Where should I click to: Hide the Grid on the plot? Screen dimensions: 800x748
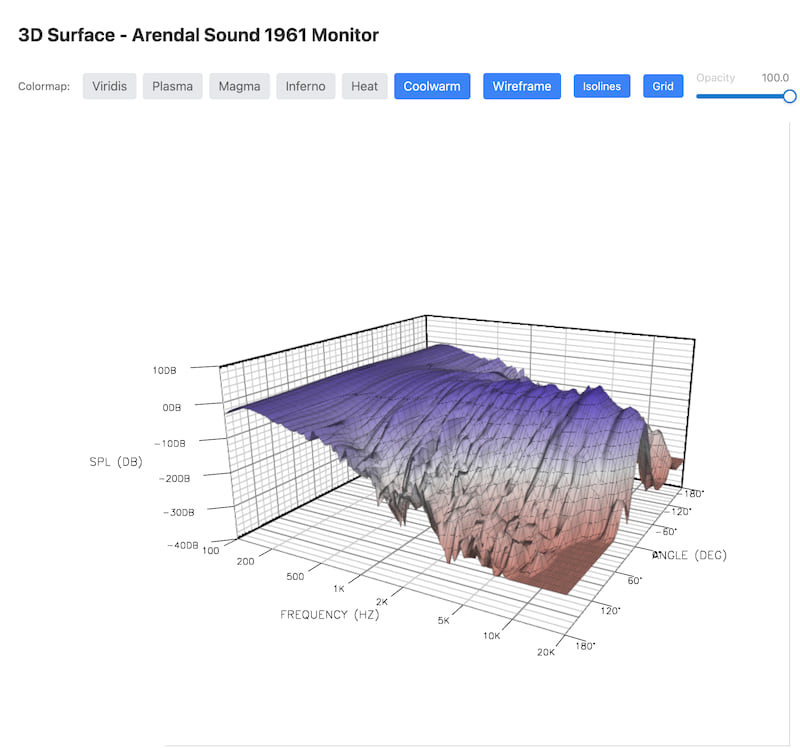coord(663,86)
